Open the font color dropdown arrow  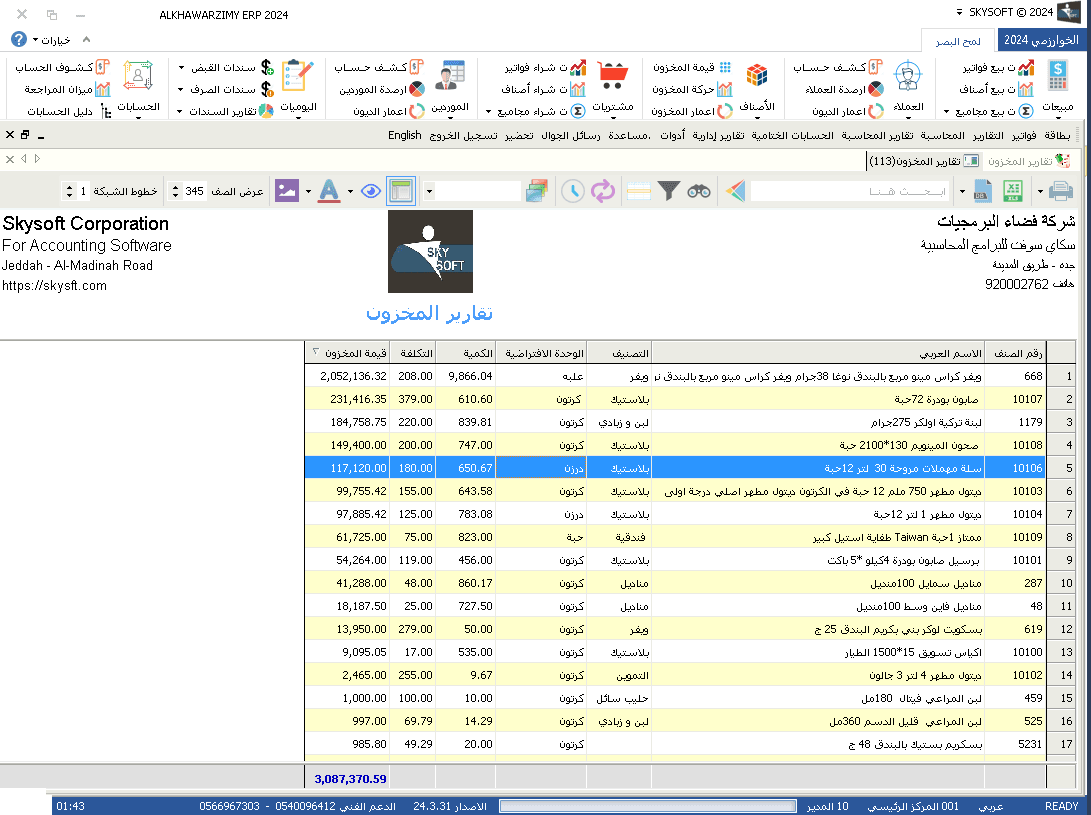click(350, 191)
